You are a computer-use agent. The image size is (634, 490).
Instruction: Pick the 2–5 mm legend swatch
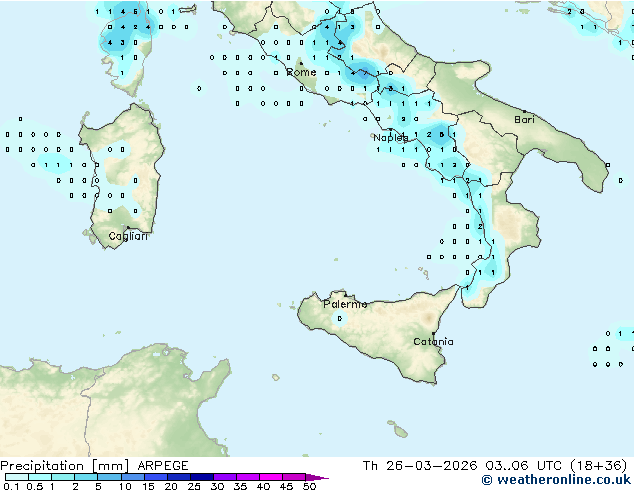click(x=86, y=477)
